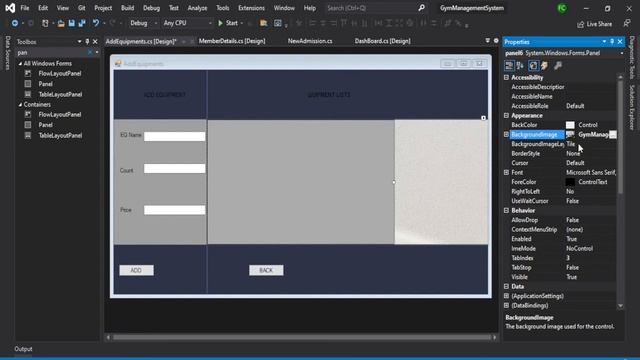Collapse the Containers toolbox group
The image size is (640, 360).
[x=20, y=104]
